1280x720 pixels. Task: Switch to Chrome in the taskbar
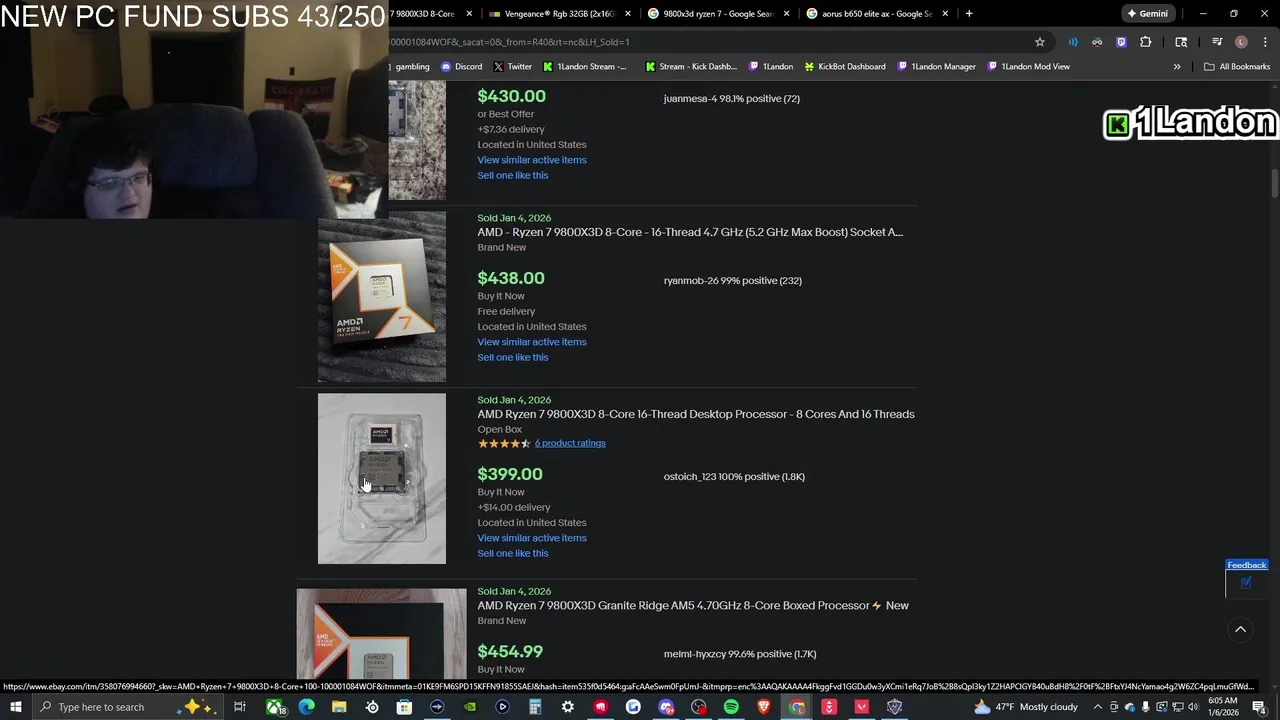pyautogui.click(x=797, y=707)
